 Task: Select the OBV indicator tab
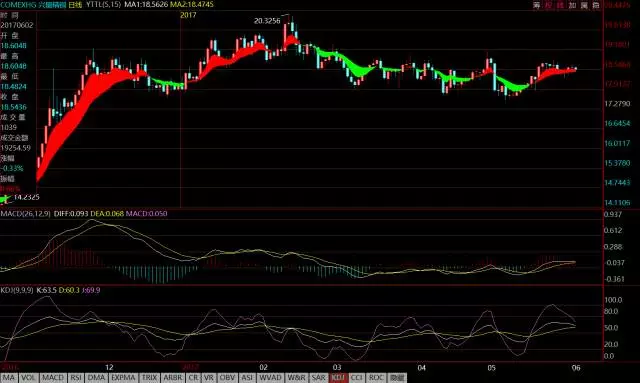click(x=227, y=378)
